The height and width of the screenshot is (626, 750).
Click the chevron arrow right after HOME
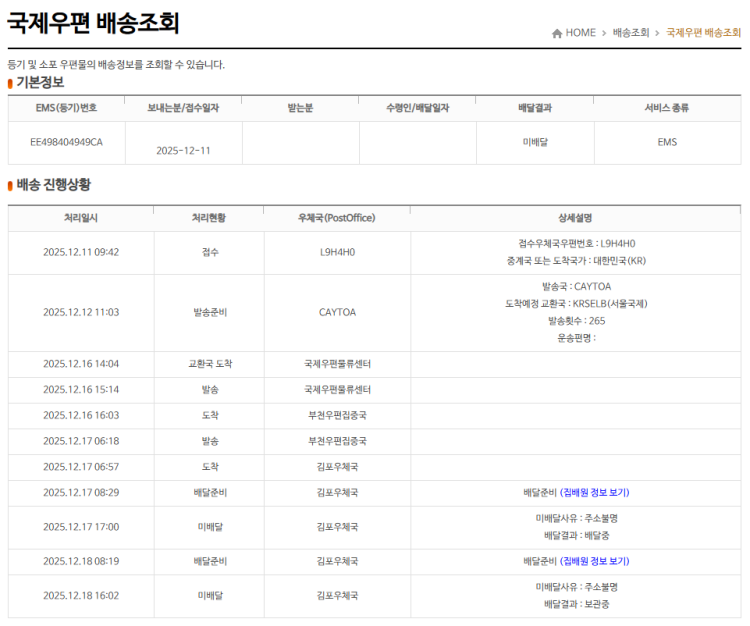click(x=604, y=33)
